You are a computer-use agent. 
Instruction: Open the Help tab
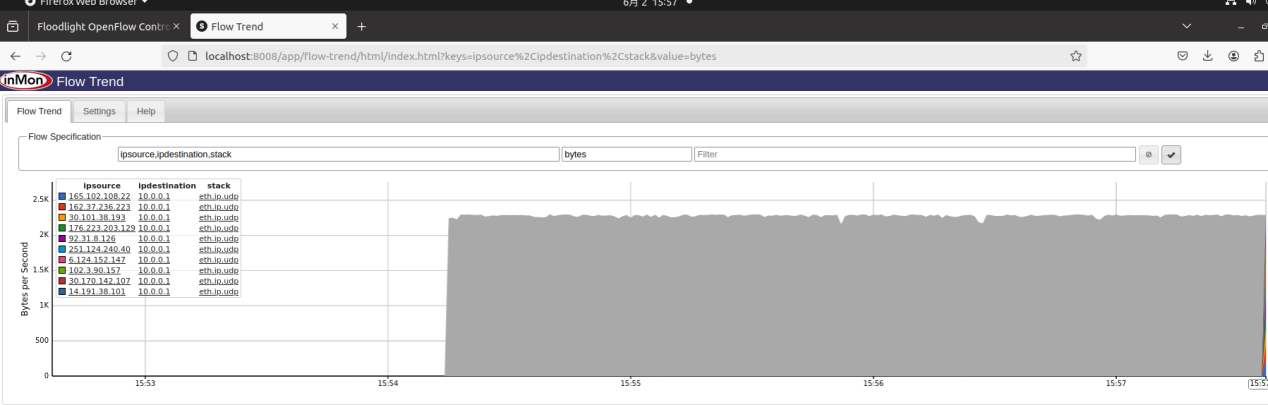coord(146,111)
